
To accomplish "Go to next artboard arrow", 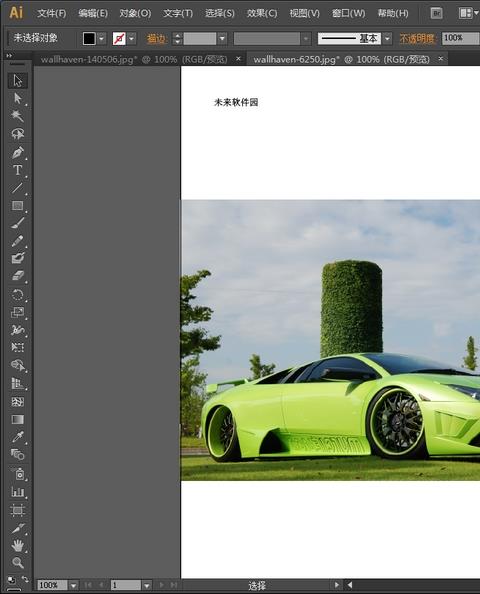I will pyautogui.click(x=162, y=585).
